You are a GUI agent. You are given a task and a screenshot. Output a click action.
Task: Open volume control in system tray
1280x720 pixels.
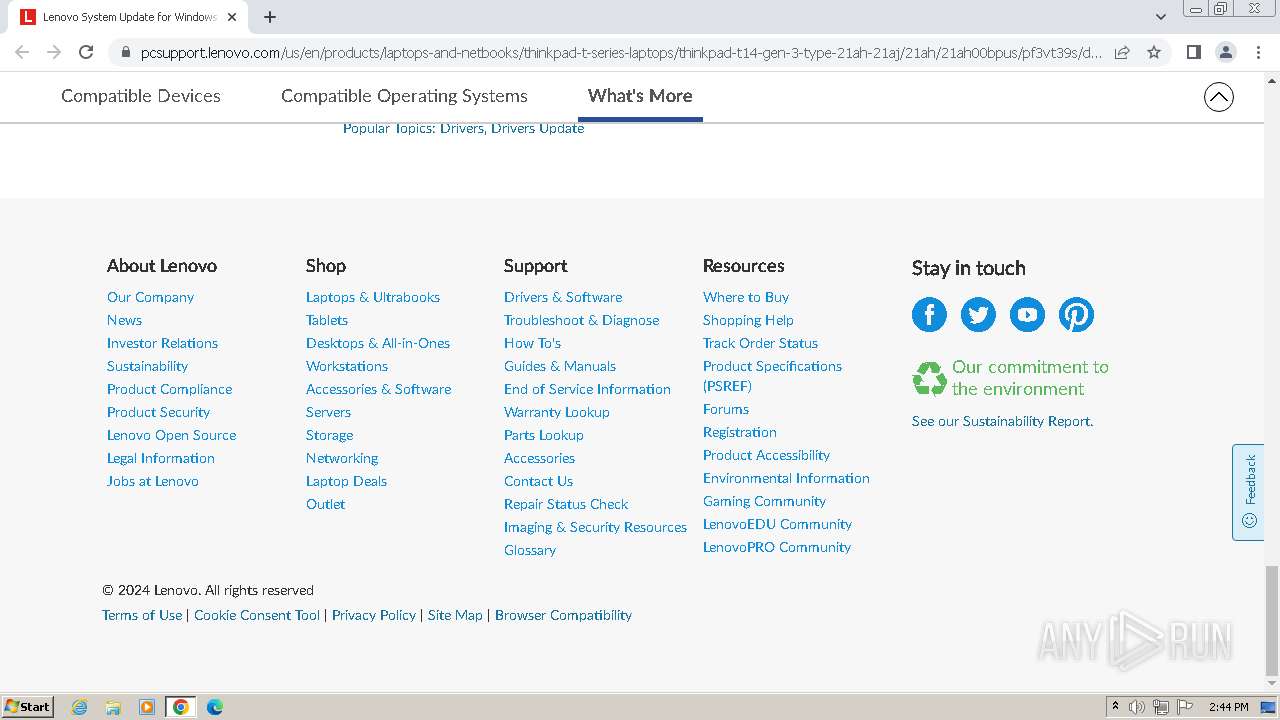1137,707
